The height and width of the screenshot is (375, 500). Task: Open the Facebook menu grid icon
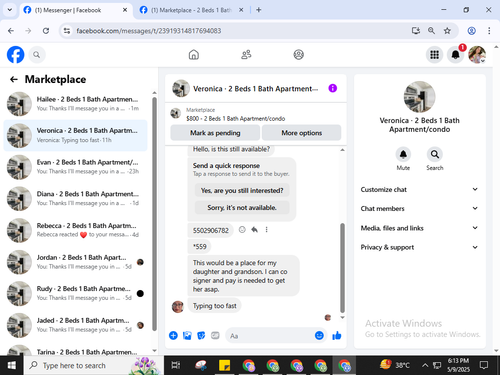coord(434,55)
